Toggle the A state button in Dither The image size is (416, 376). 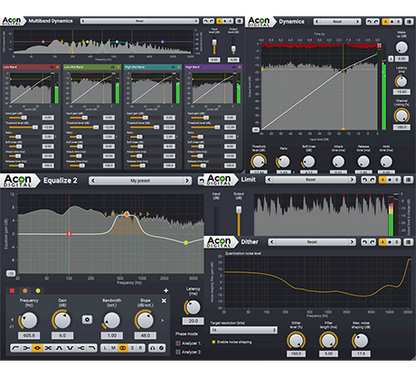pyautogui.click(x=383, y=242)
